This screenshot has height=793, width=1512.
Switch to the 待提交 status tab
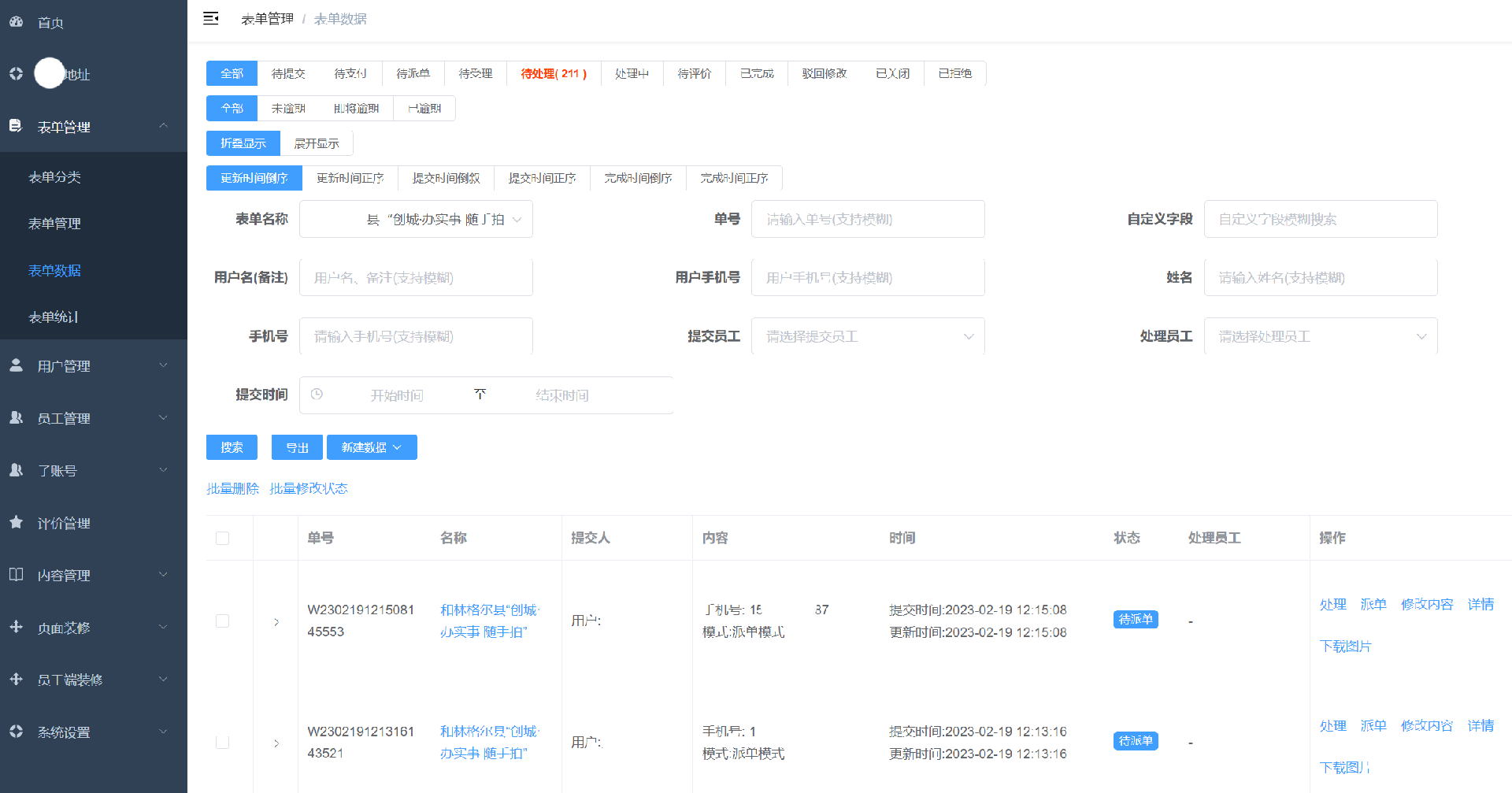pyautogui.click(x=288, y=73)
